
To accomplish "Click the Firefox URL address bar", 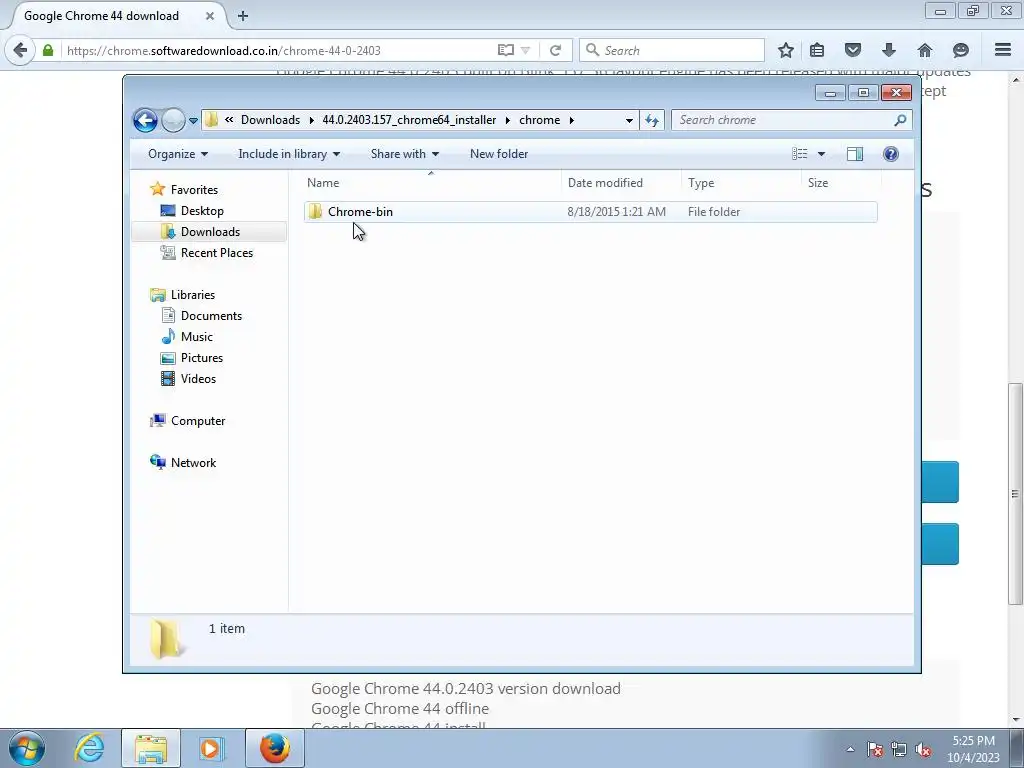I will click(278, 50).
